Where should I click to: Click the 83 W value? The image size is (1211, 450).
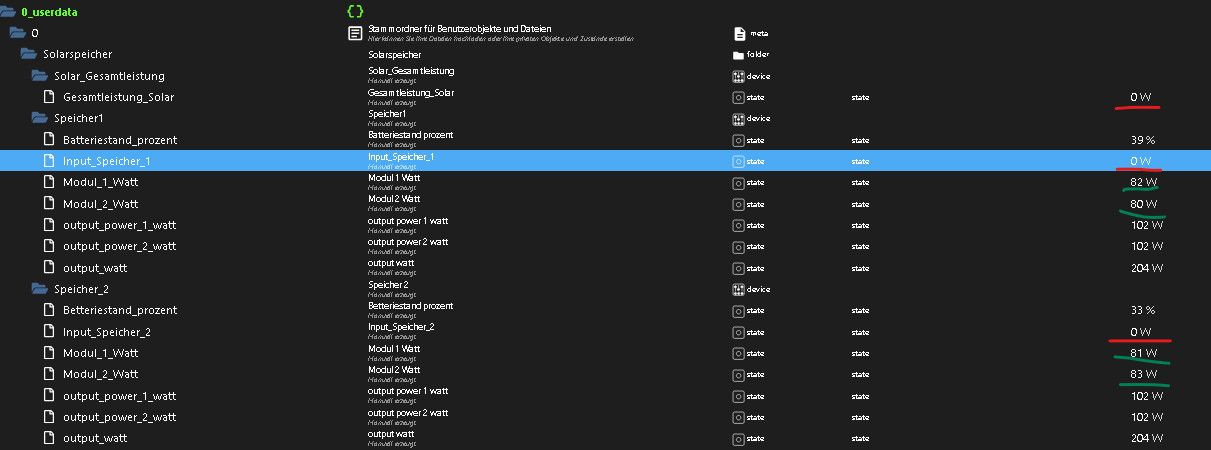point(1144,375)
